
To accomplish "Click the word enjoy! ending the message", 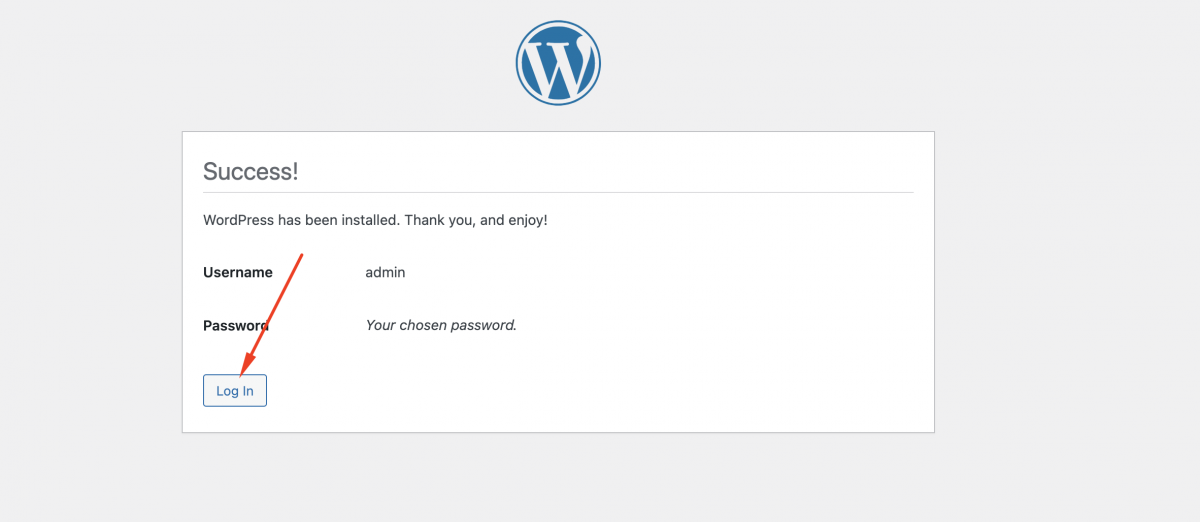I will coord(527,220).
